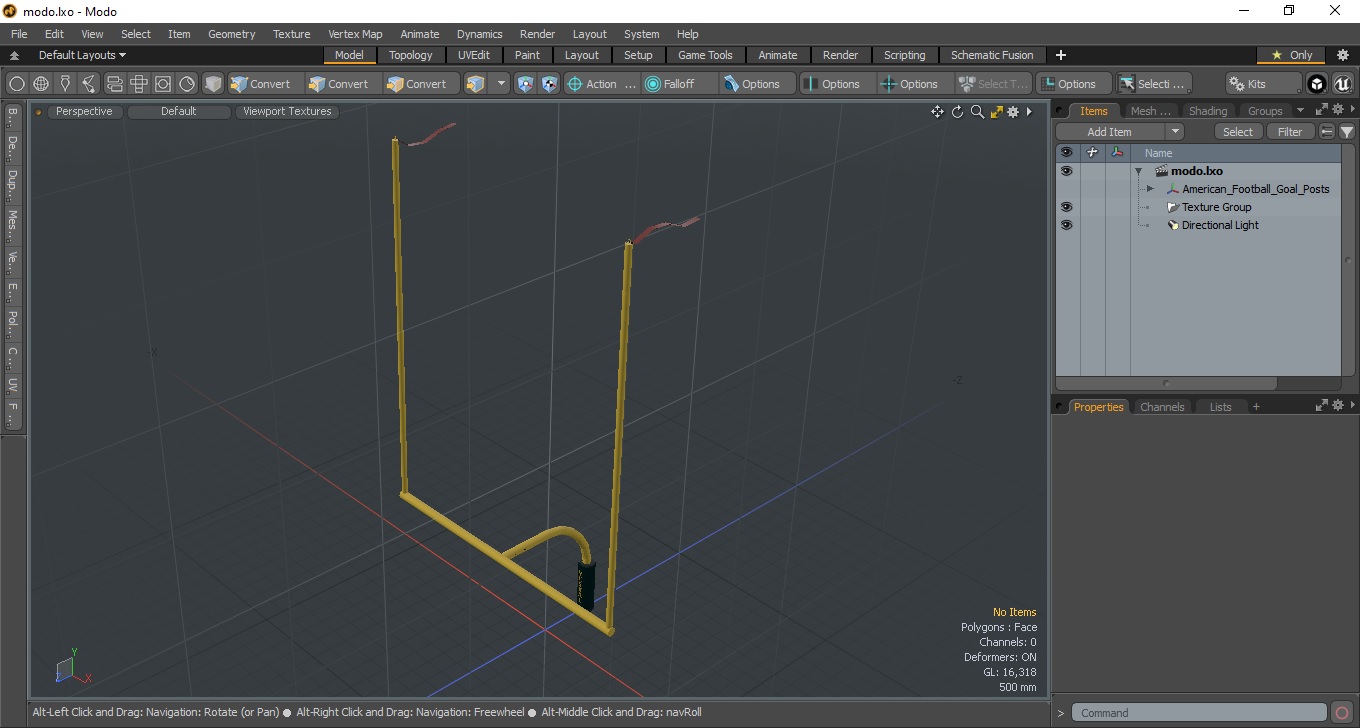Click the gray solid cube icon
The image size is (1360, 728).
(213, 84)
